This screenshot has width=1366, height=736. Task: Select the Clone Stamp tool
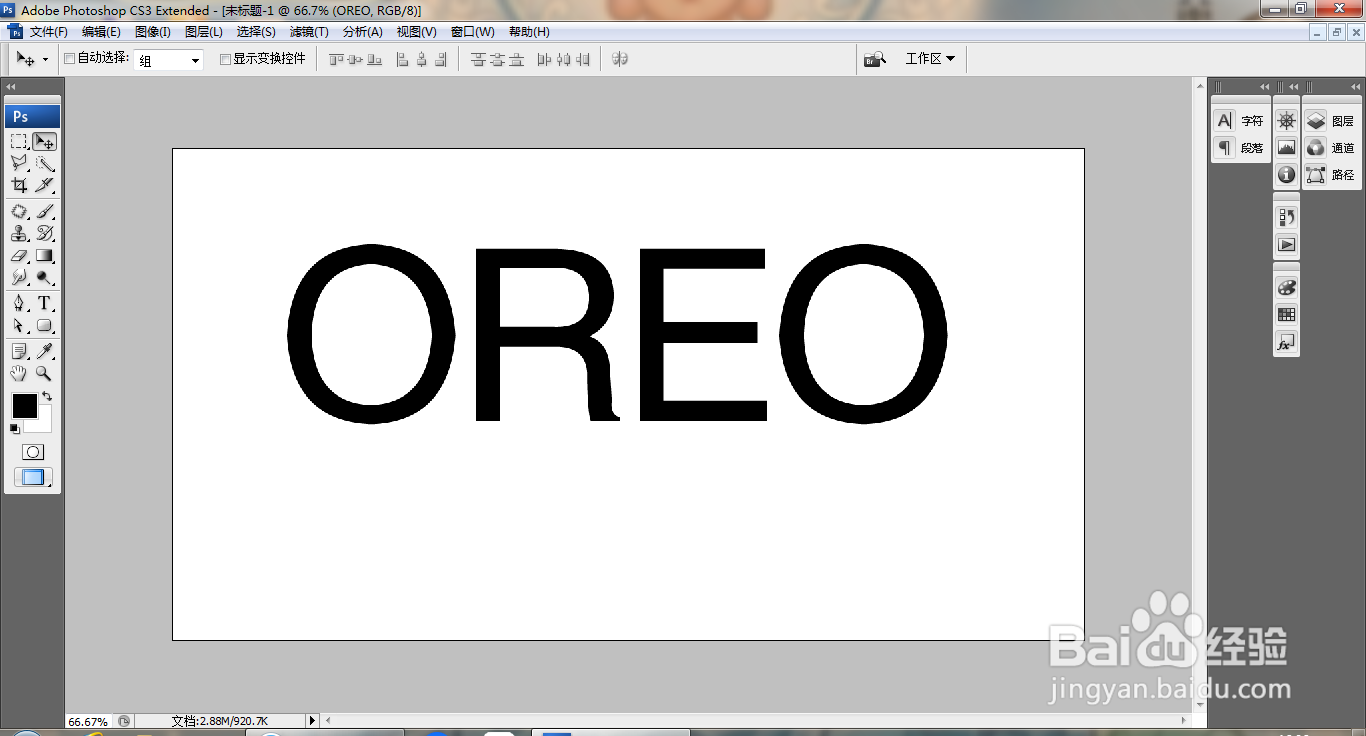pyautogui.click(x=19, y=234)
